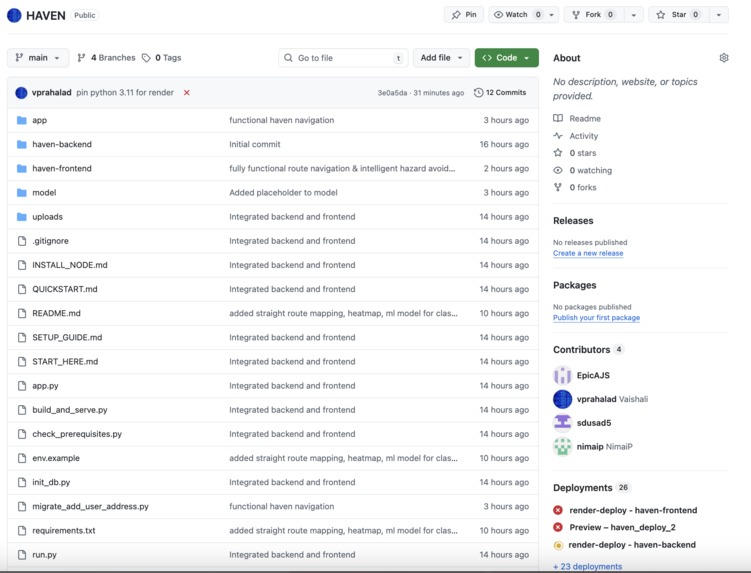Viewport: 751px width, 573px height.
Task: Open run.py file
Action: (45, 555)
